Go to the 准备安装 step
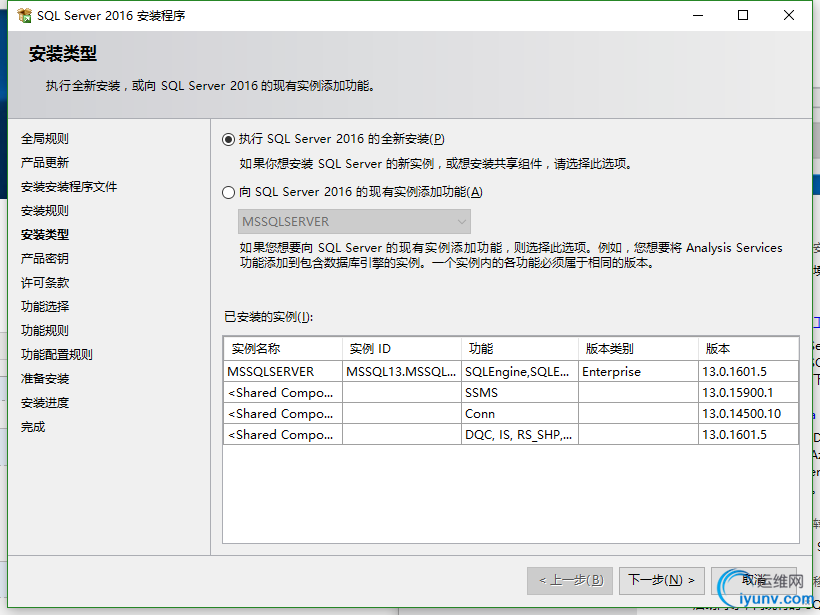Image resolution: width=820 pixels, height=615 pixels. [44, 379]
